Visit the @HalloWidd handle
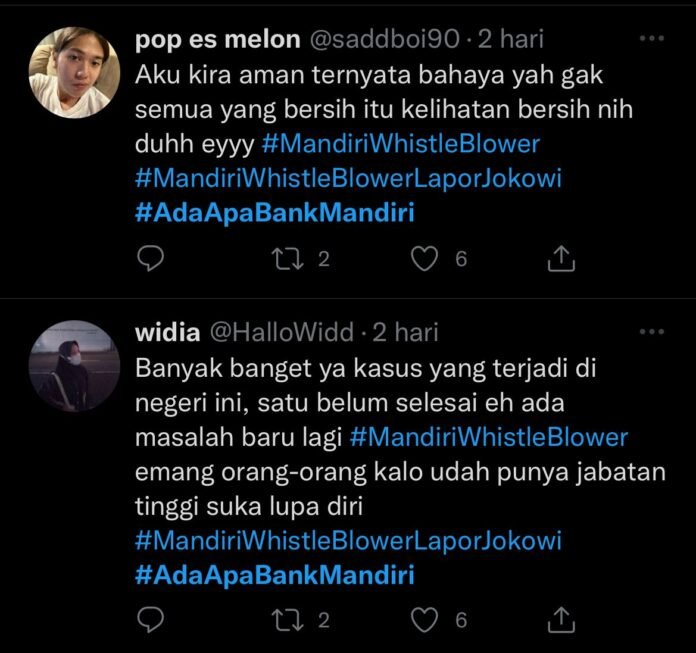Screen dimensions: 696x653 281,332
